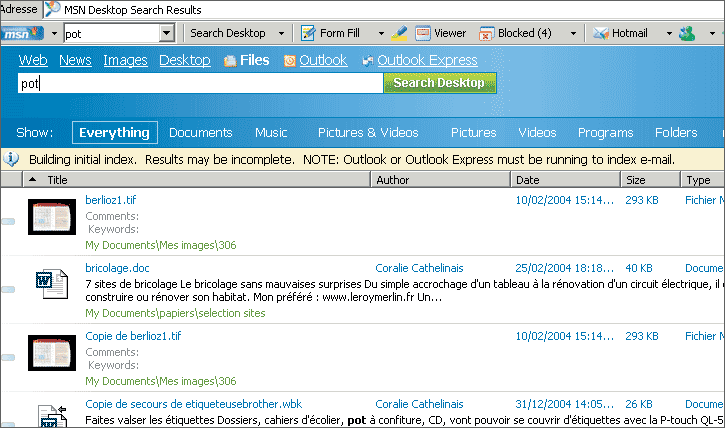Click the row marker beside bricolage.doc

click(x=8, y=289)
